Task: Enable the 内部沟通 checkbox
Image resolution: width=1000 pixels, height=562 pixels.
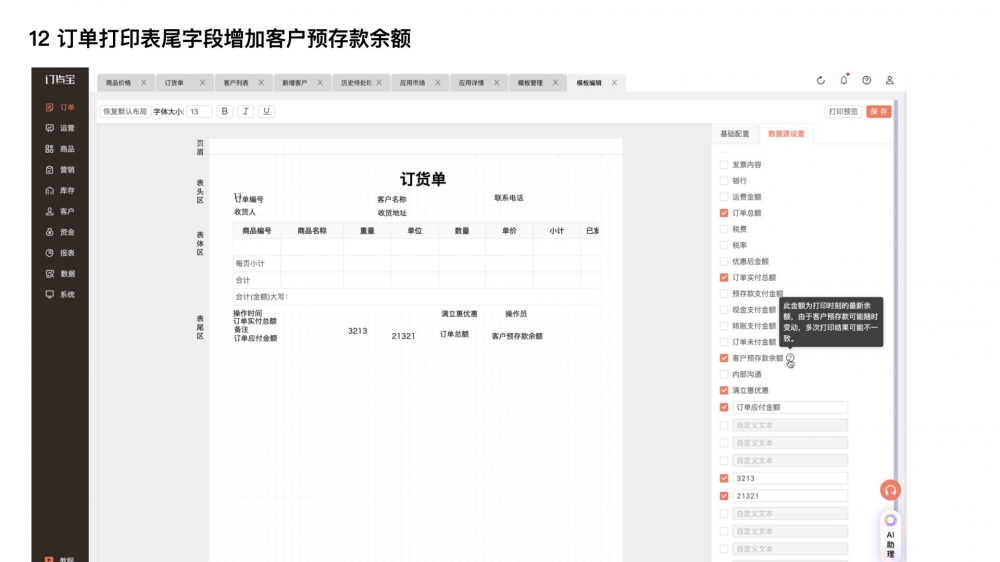Action: 724,374
